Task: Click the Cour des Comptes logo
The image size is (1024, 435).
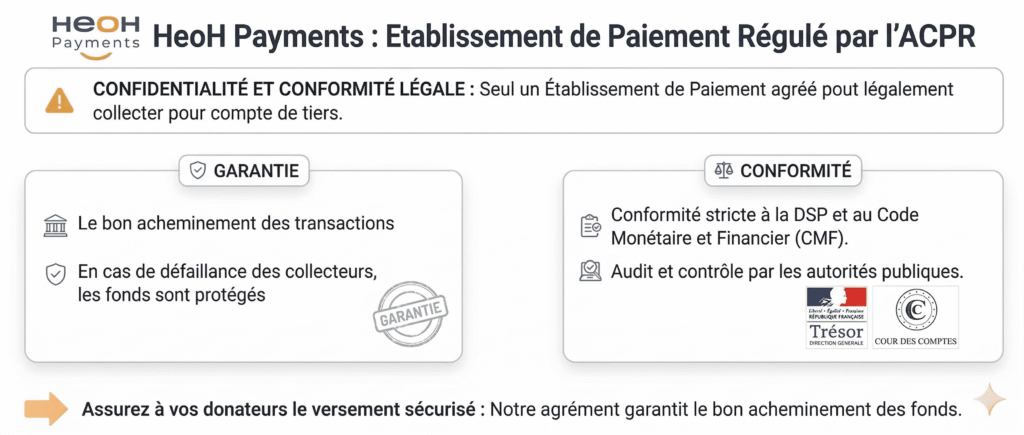Action: (915, 317)
